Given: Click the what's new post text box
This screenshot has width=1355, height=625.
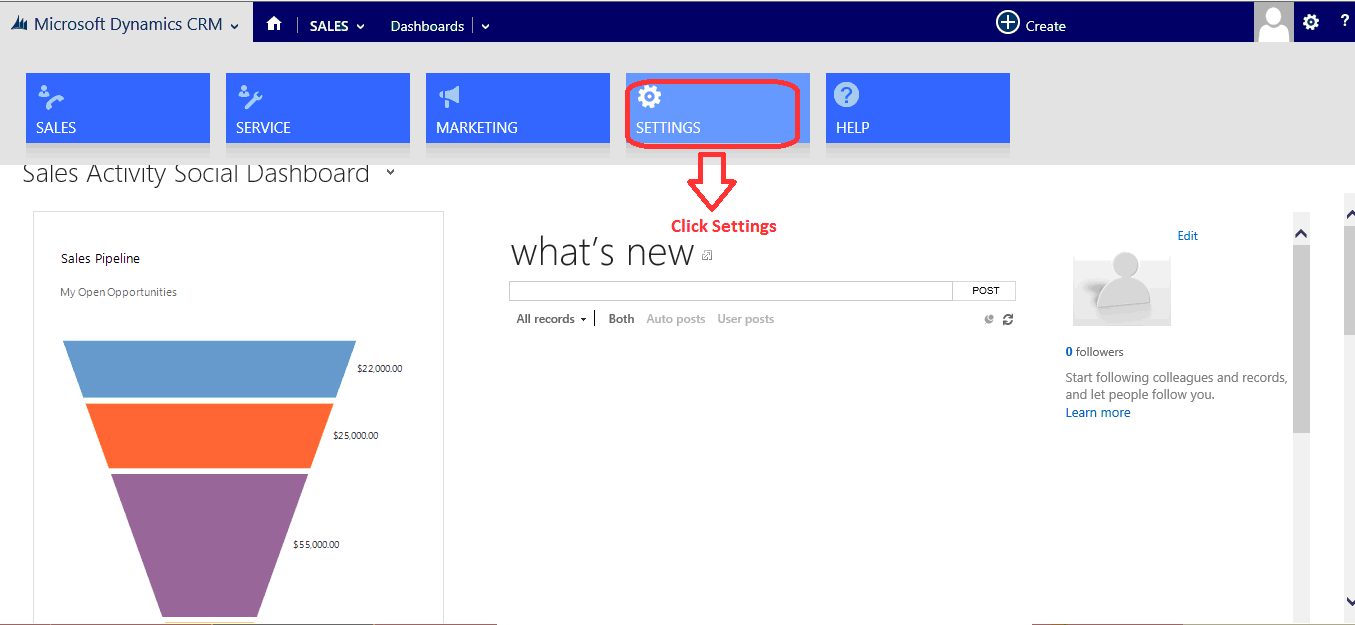Looking at the screenshot, I should coord(730,291).
